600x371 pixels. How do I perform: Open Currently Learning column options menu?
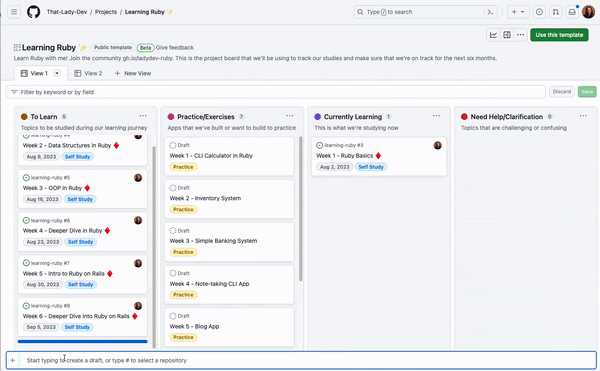[x=436, y=116]
